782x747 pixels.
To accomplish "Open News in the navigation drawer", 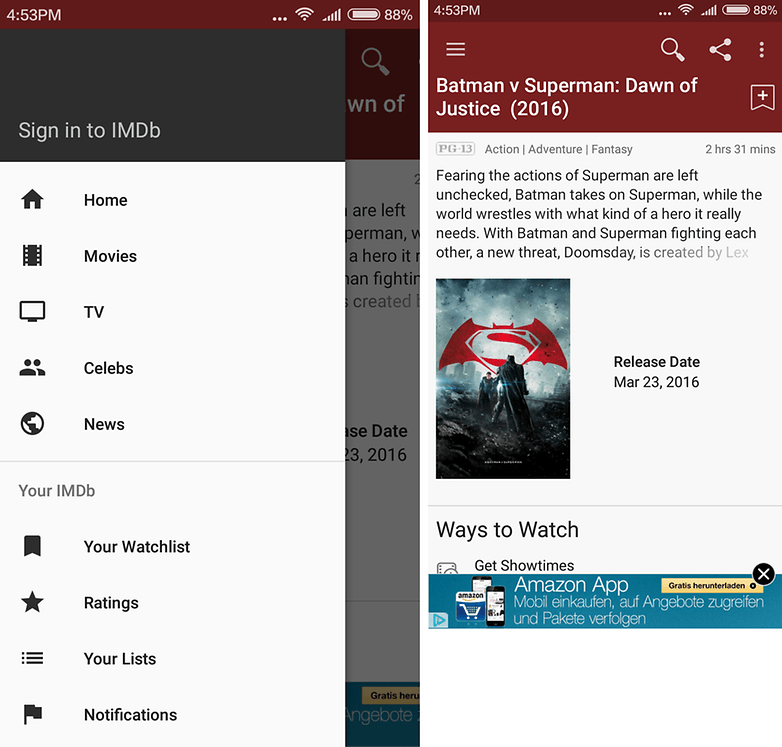I will pyautogui.click(x=173, y=423).
